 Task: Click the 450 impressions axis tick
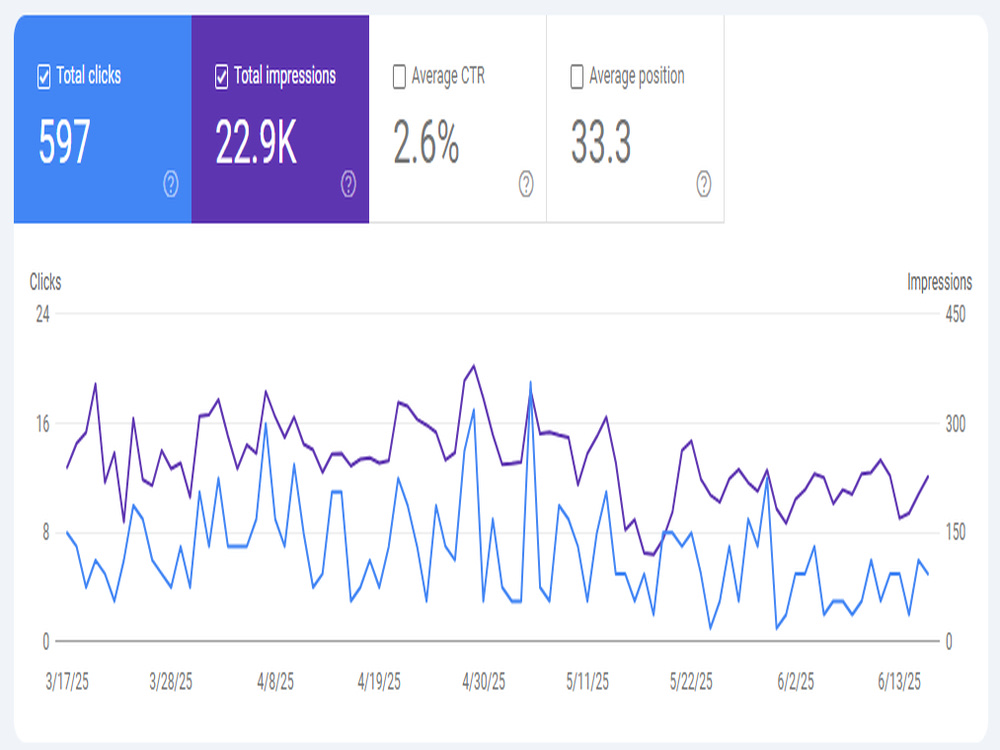[955, 314]
